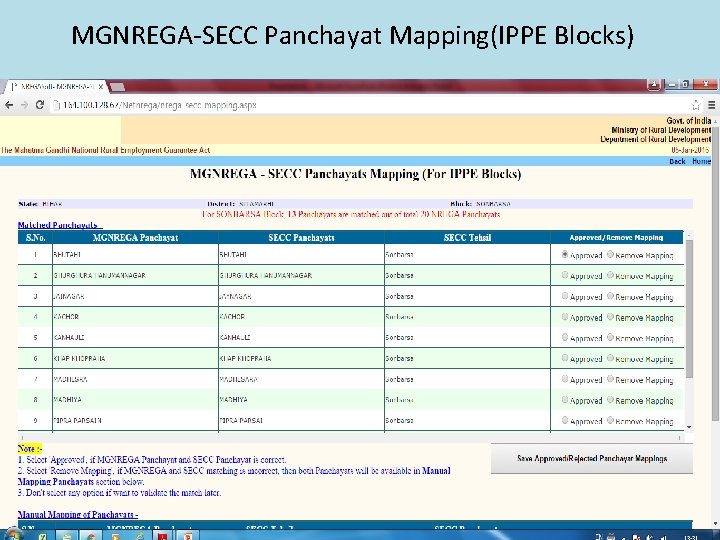Select Approved for row 5 KANHAULI

[x=565, y=338]
